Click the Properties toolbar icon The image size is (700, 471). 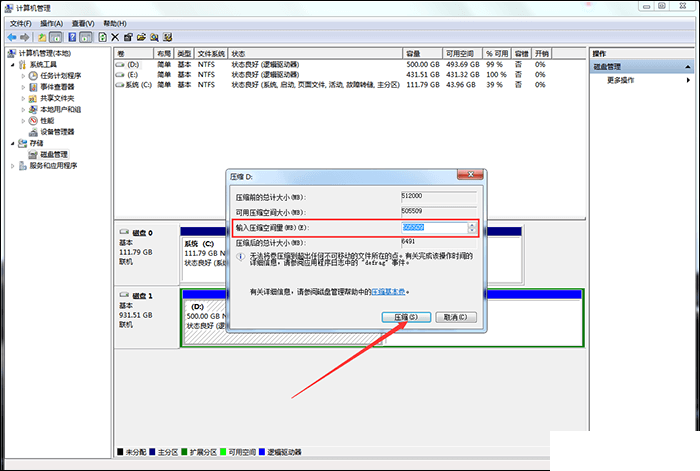(128, 38)
